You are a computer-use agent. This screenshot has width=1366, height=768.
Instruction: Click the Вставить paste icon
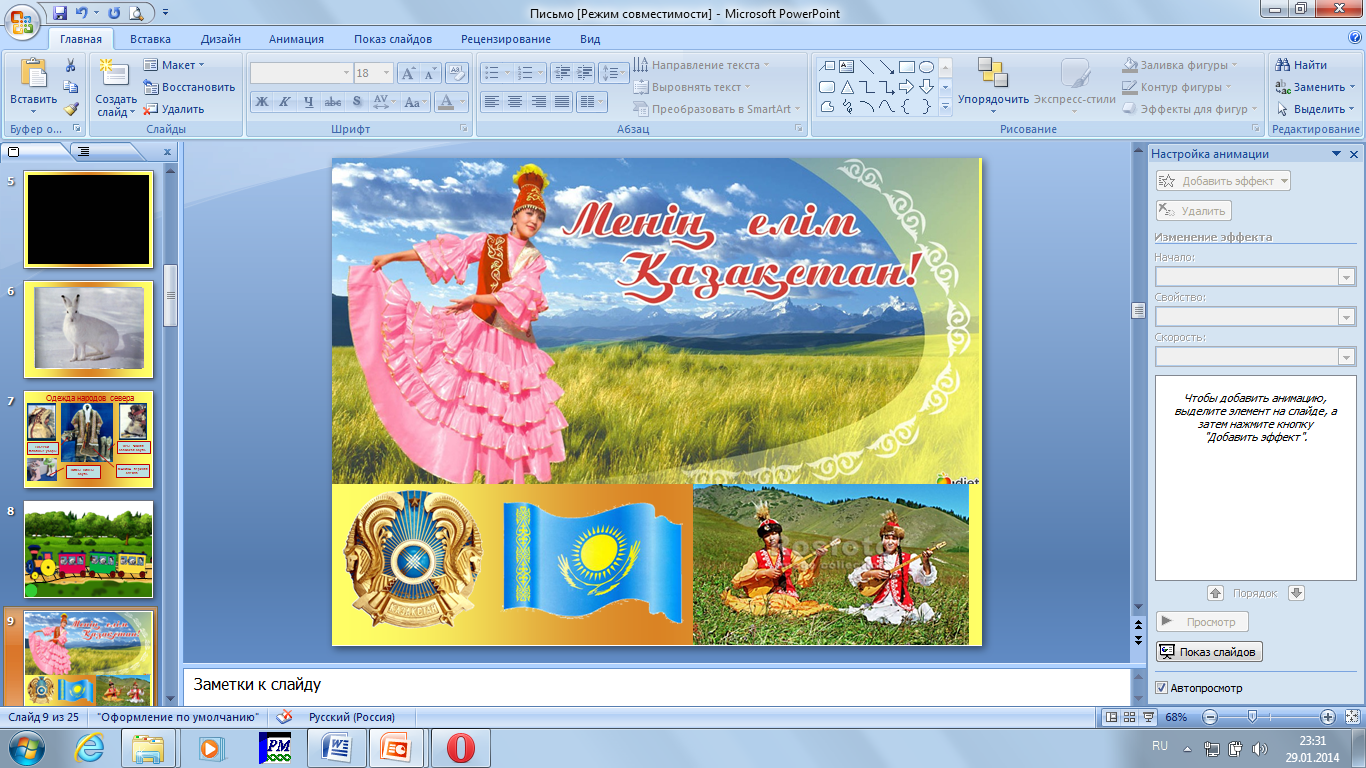click(33, 74)
